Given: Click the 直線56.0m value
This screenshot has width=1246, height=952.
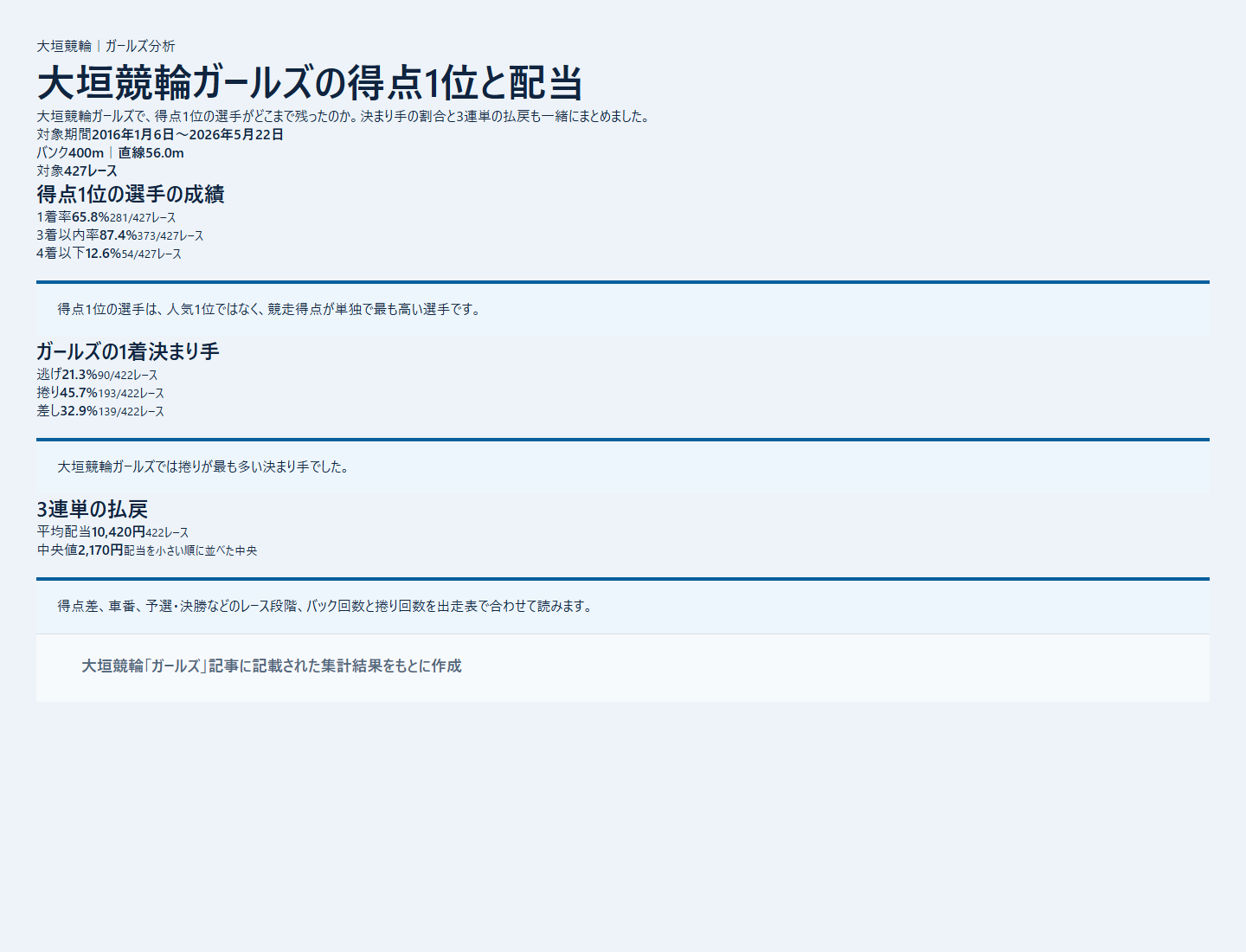Looking at the screenshot, I should [x=151, y=152].
